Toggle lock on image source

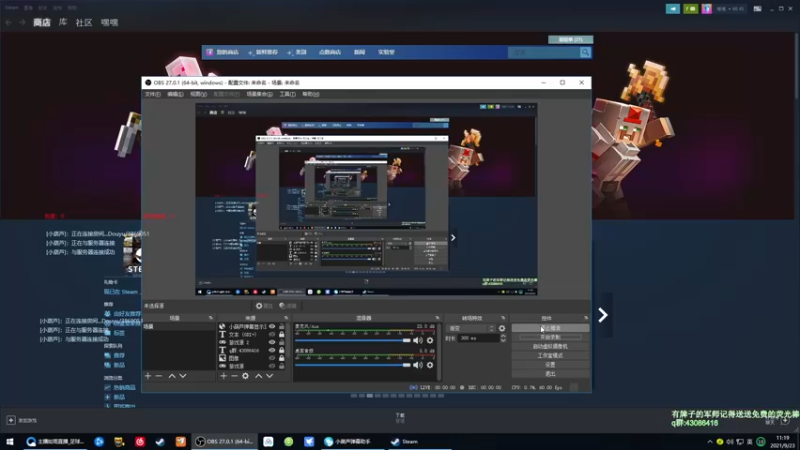(x=282, y=358)
